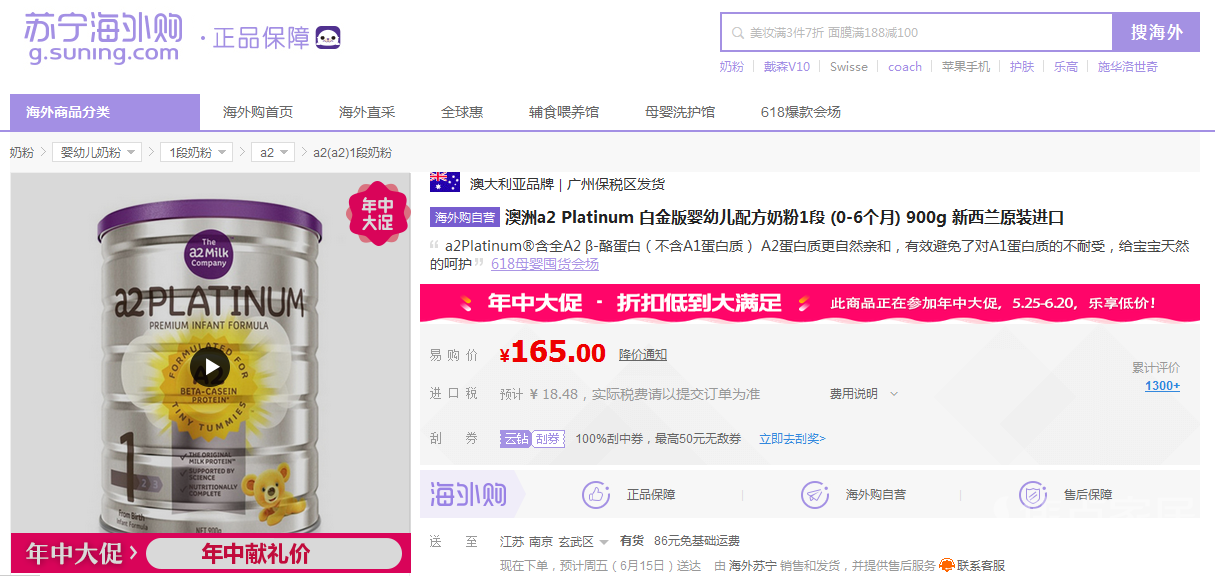The image size is (1215, 576).
Task: Click the 1300+ reviews count link
Action: pos(1162,386)
